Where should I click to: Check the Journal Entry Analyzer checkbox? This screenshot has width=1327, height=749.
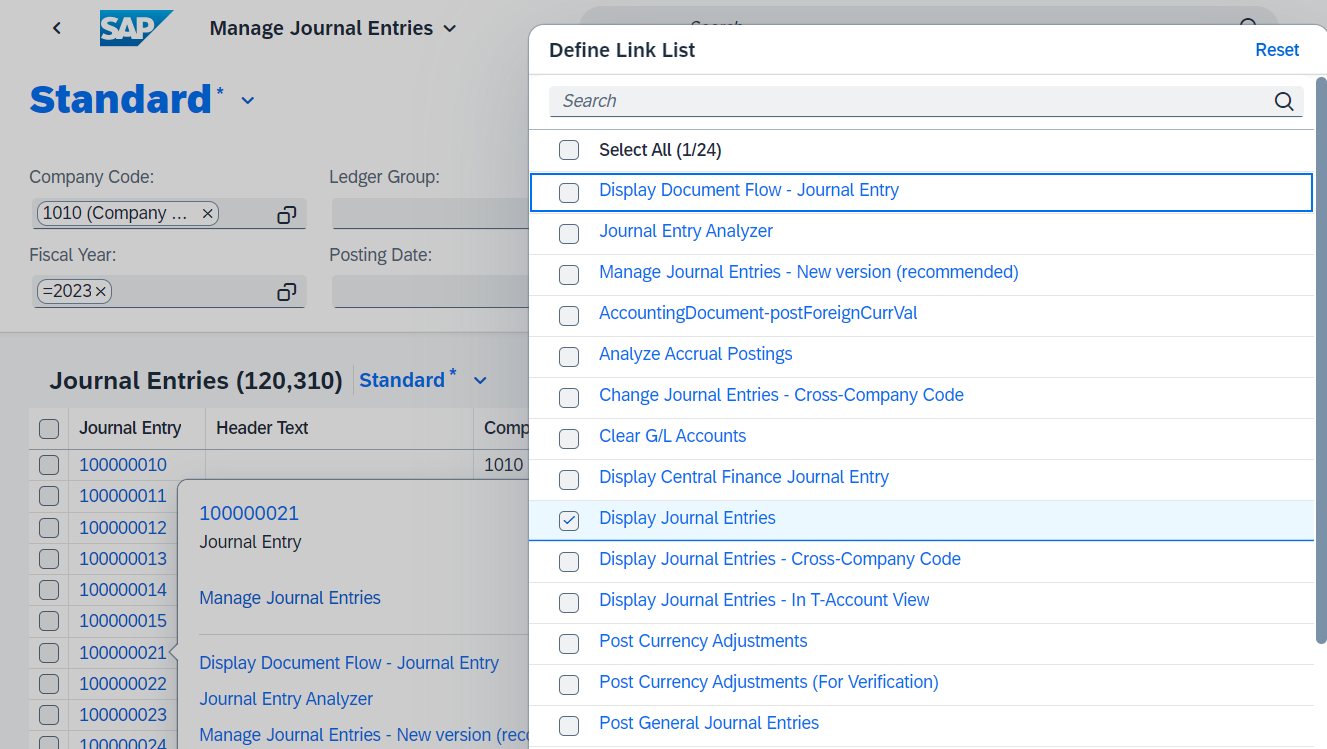click(x=569, y=233)
